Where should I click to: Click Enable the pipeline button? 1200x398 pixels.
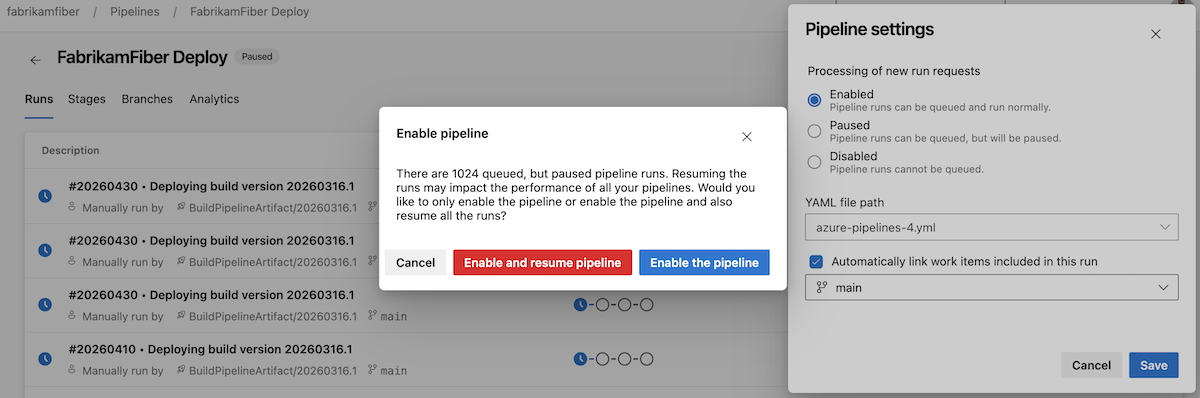tap(704, 263)
